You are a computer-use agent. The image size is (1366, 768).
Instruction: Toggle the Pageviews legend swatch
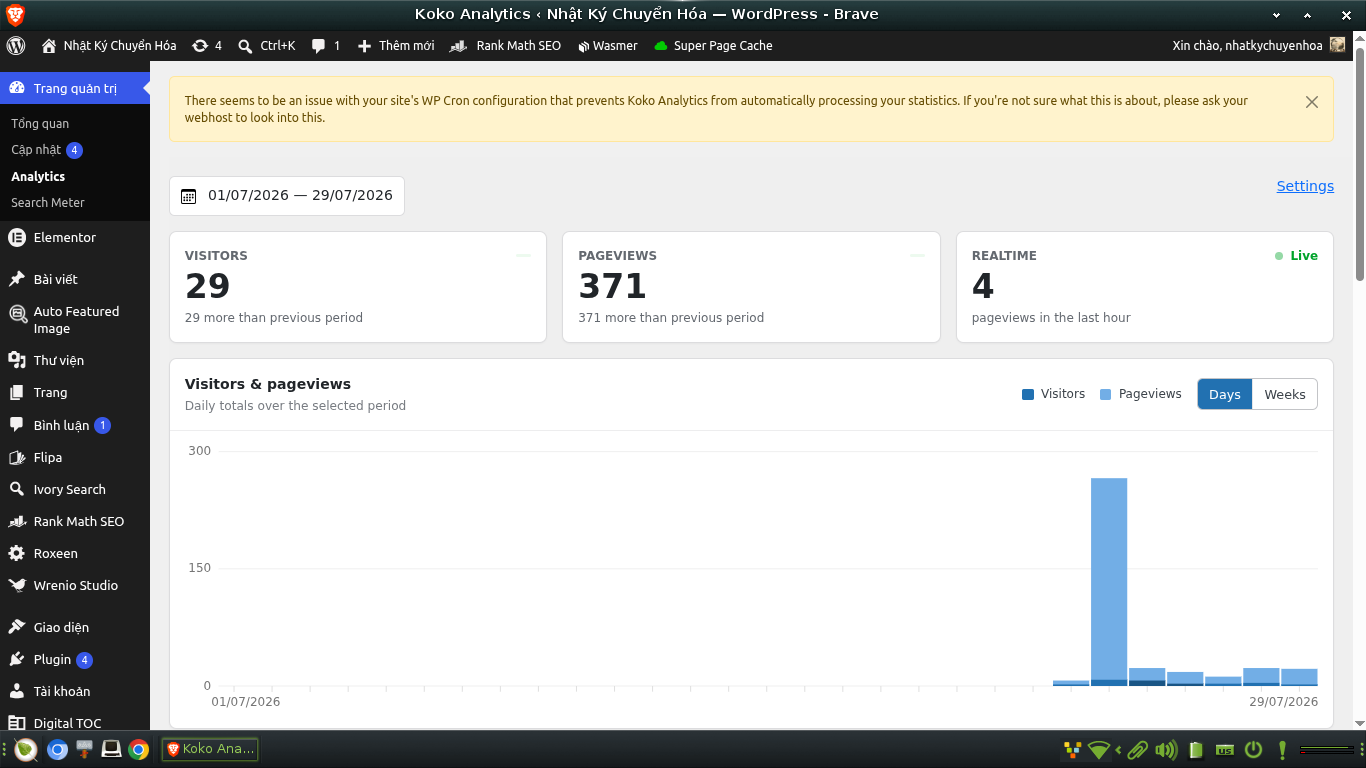(x=1106, y=394)
